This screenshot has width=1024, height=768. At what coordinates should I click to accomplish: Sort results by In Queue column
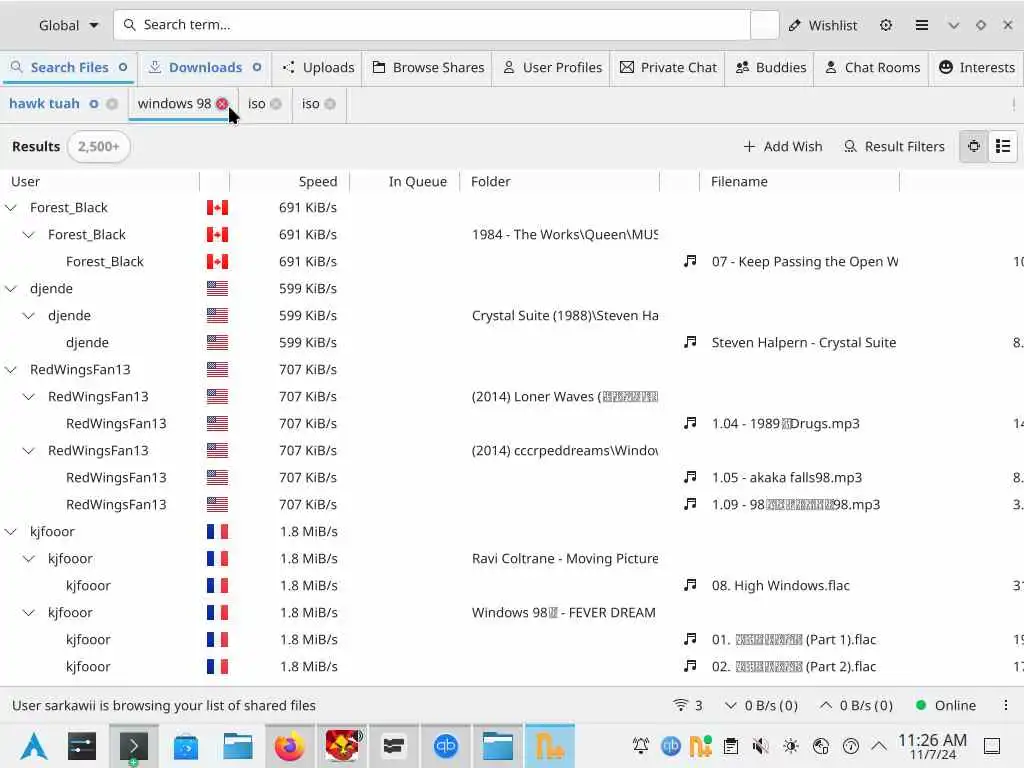click(405, 182)
